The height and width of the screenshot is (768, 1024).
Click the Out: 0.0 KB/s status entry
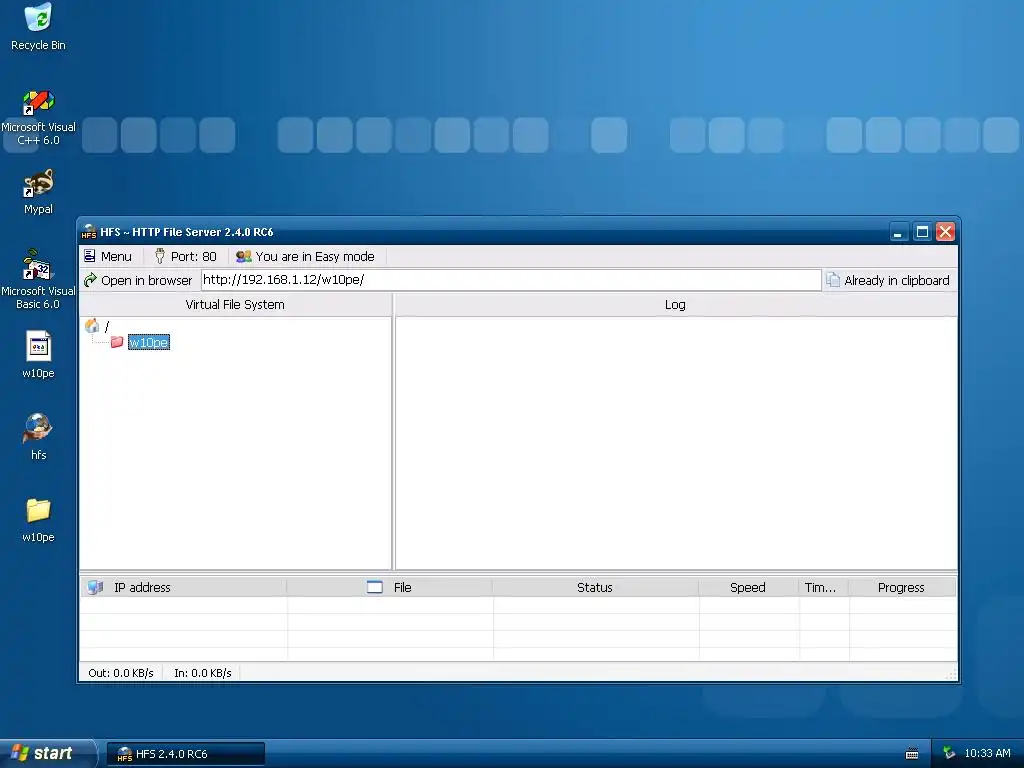point(121,673)
